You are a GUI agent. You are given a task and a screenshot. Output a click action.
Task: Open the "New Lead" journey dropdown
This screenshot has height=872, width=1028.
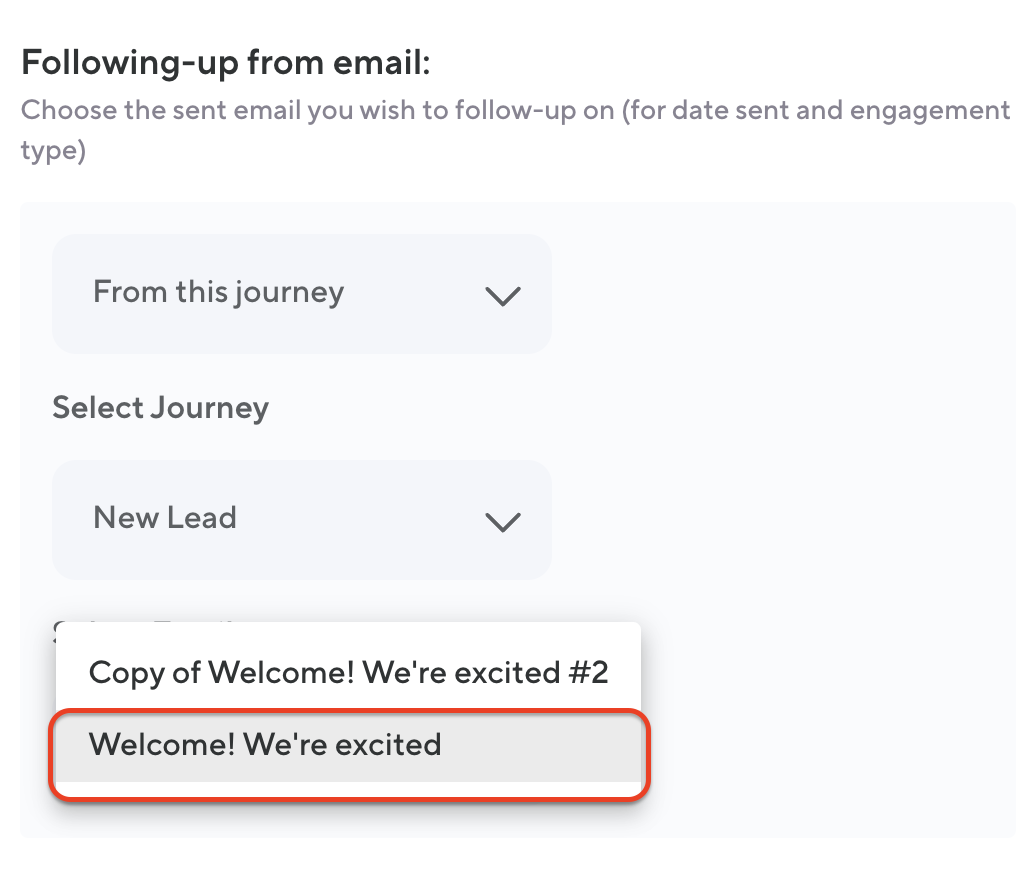click(x=300, y=520)
